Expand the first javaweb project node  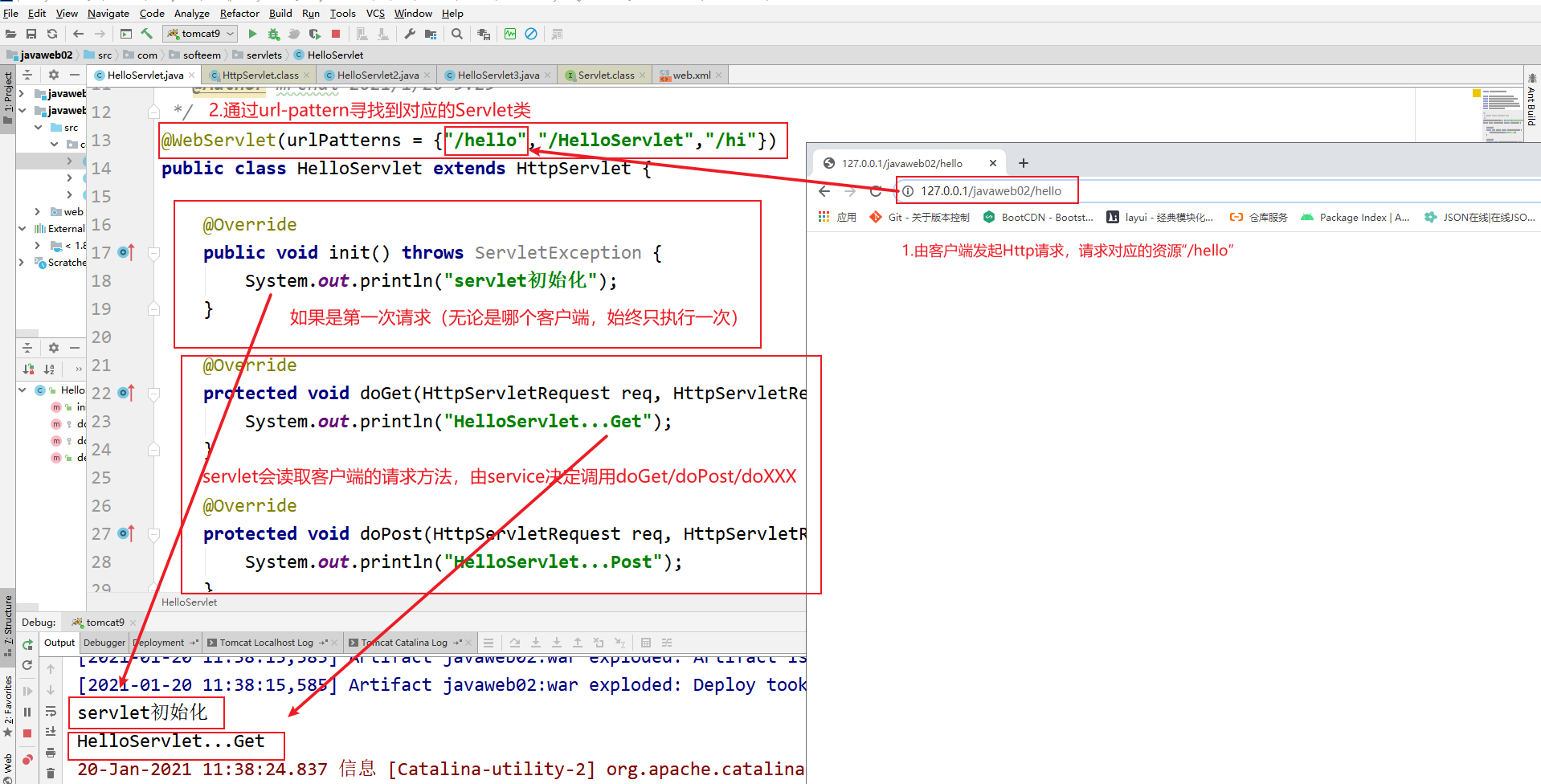point(22,93)
